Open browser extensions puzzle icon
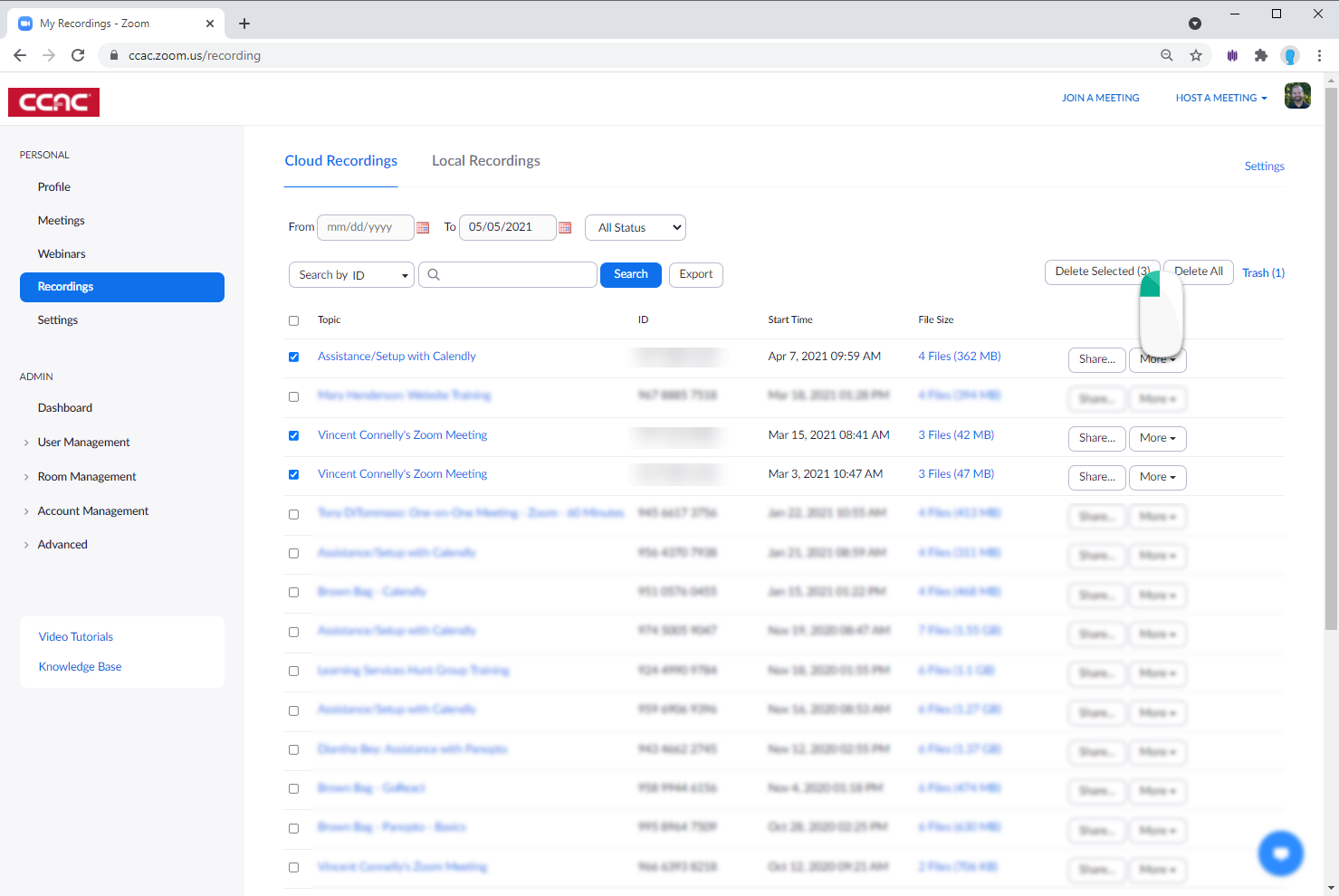 click(x=1261, y=54)
